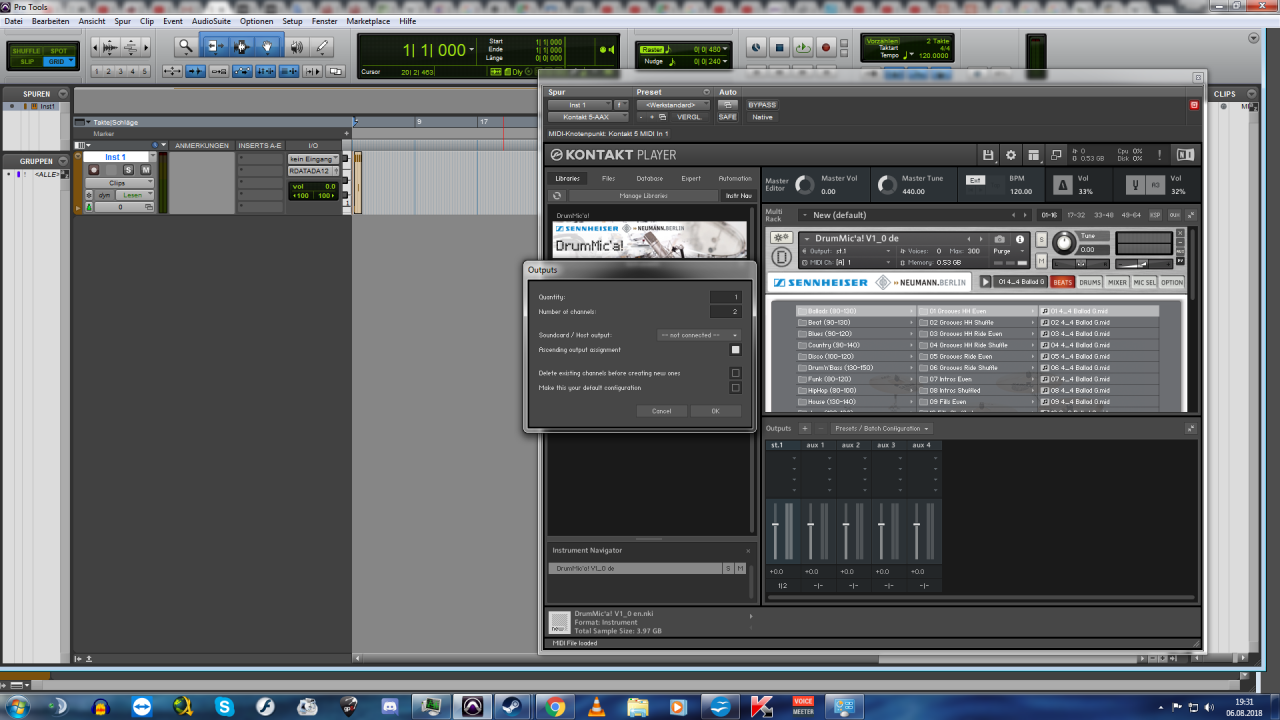Image resolution: width=1280 pixels, height=720 pixels.
Task: Click Number of channels input field
Action: [x=725, y=312]
